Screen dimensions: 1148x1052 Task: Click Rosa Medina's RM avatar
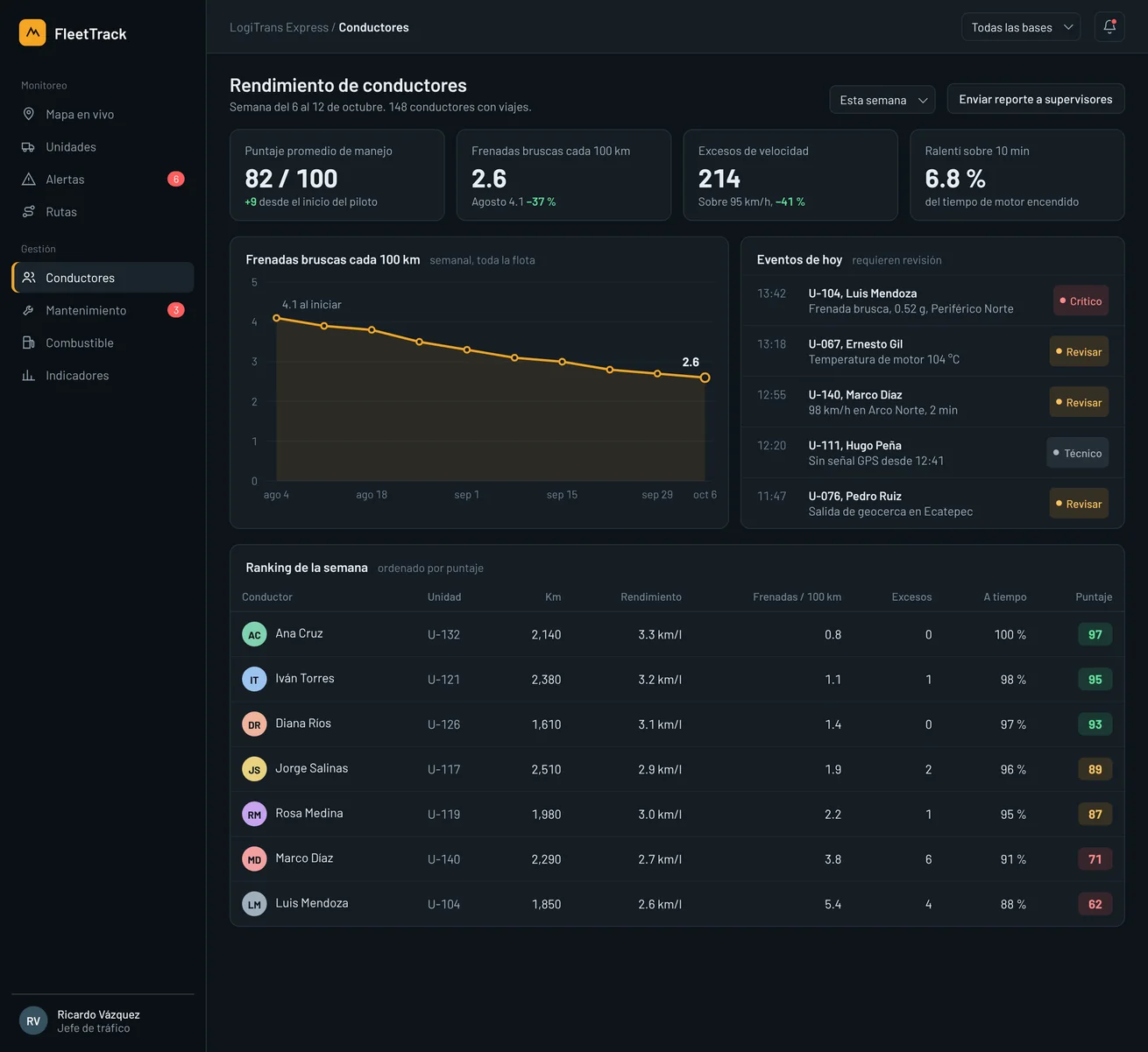coord(254,814)
